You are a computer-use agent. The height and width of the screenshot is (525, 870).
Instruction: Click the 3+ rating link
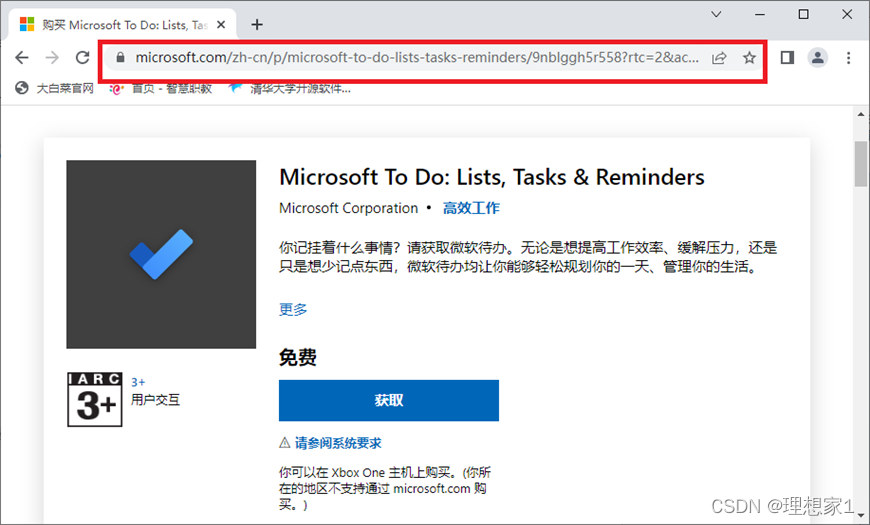point(138,382)
